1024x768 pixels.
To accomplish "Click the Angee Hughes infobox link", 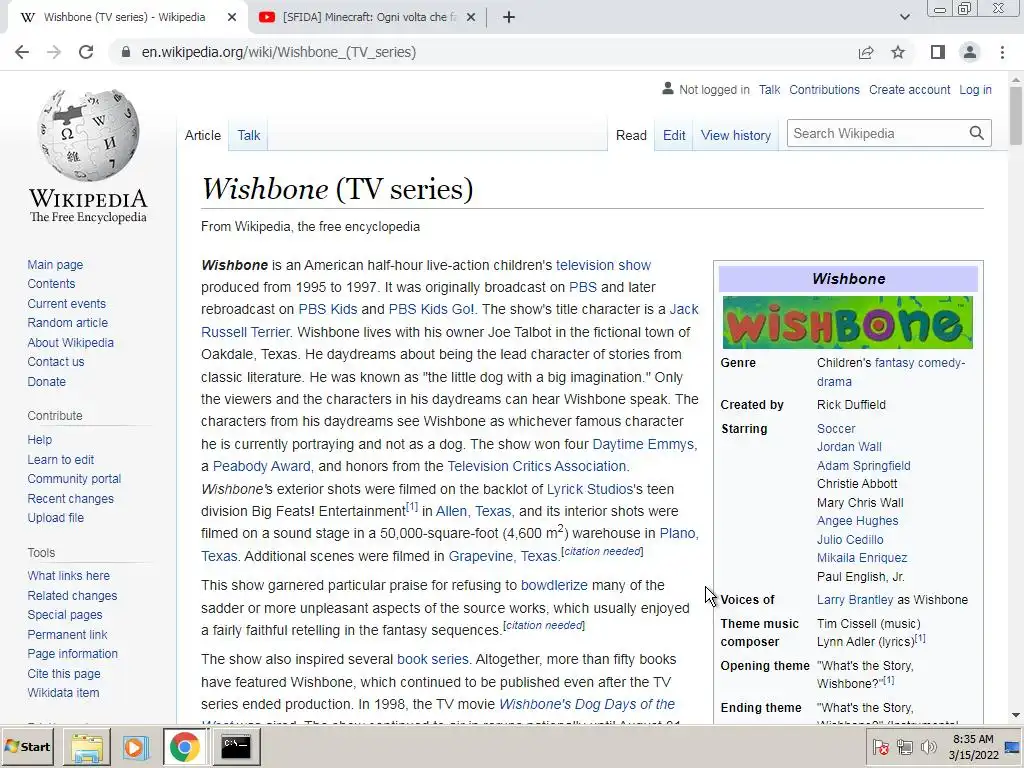I will 857,520.
